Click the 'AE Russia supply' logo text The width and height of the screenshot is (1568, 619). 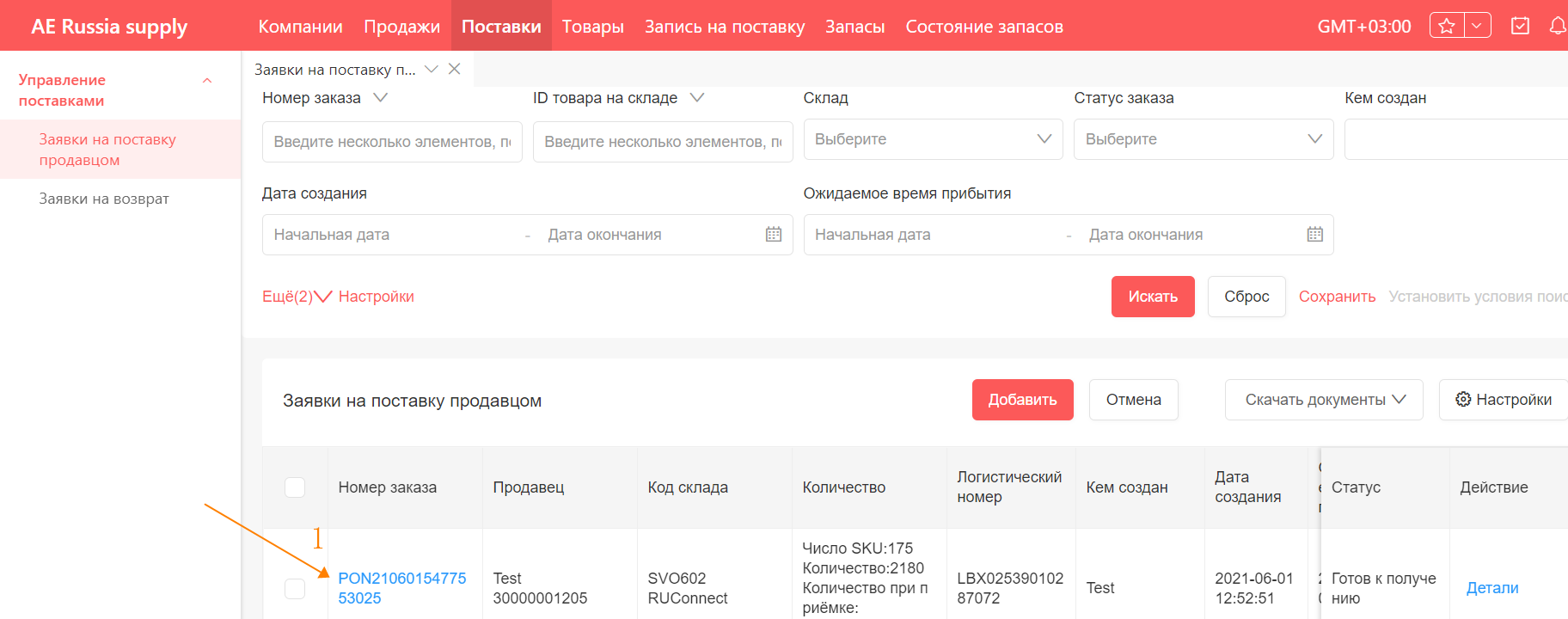[x=109, y=27]
